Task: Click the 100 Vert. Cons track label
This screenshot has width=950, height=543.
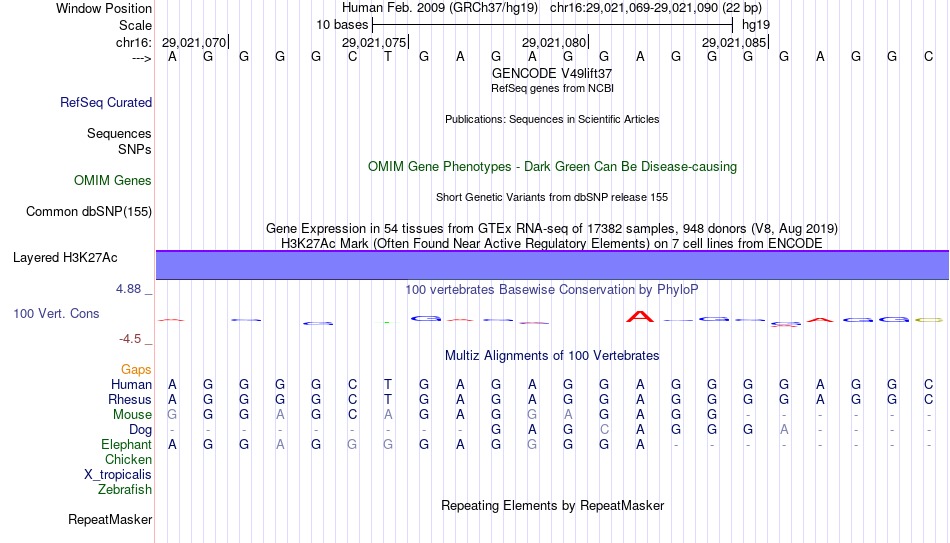Action: [x=56, y=313]
